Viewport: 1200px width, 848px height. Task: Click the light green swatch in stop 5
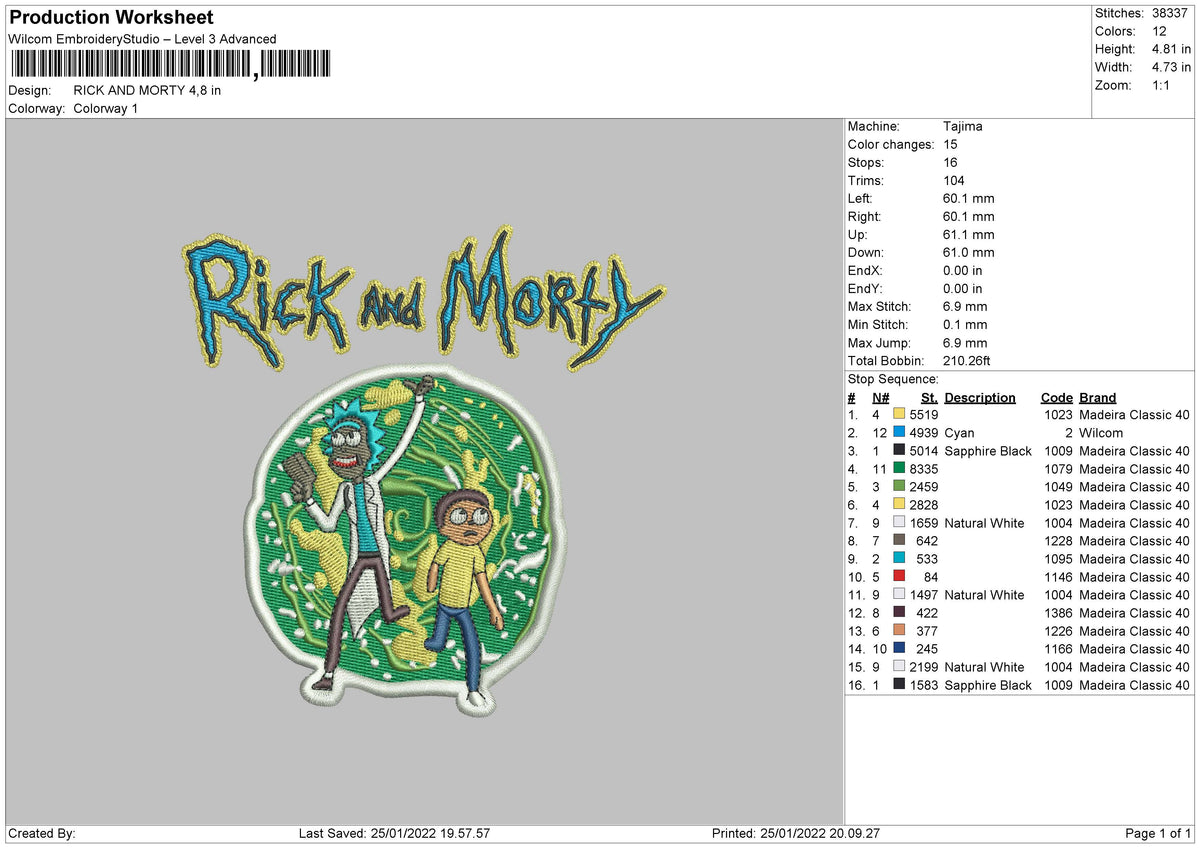899,487
